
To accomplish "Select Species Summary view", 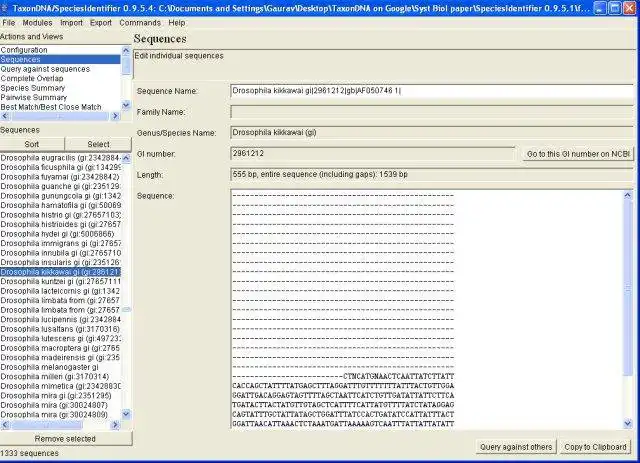I will (60, 88).
